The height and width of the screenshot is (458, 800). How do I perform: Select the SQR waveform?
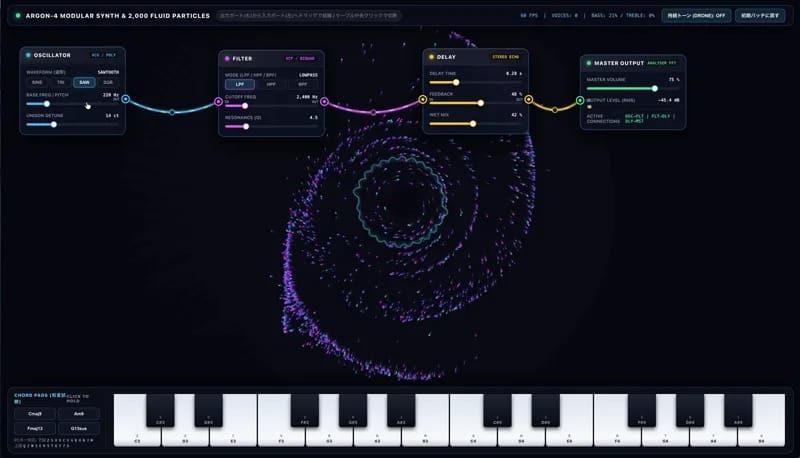[108, 82]
